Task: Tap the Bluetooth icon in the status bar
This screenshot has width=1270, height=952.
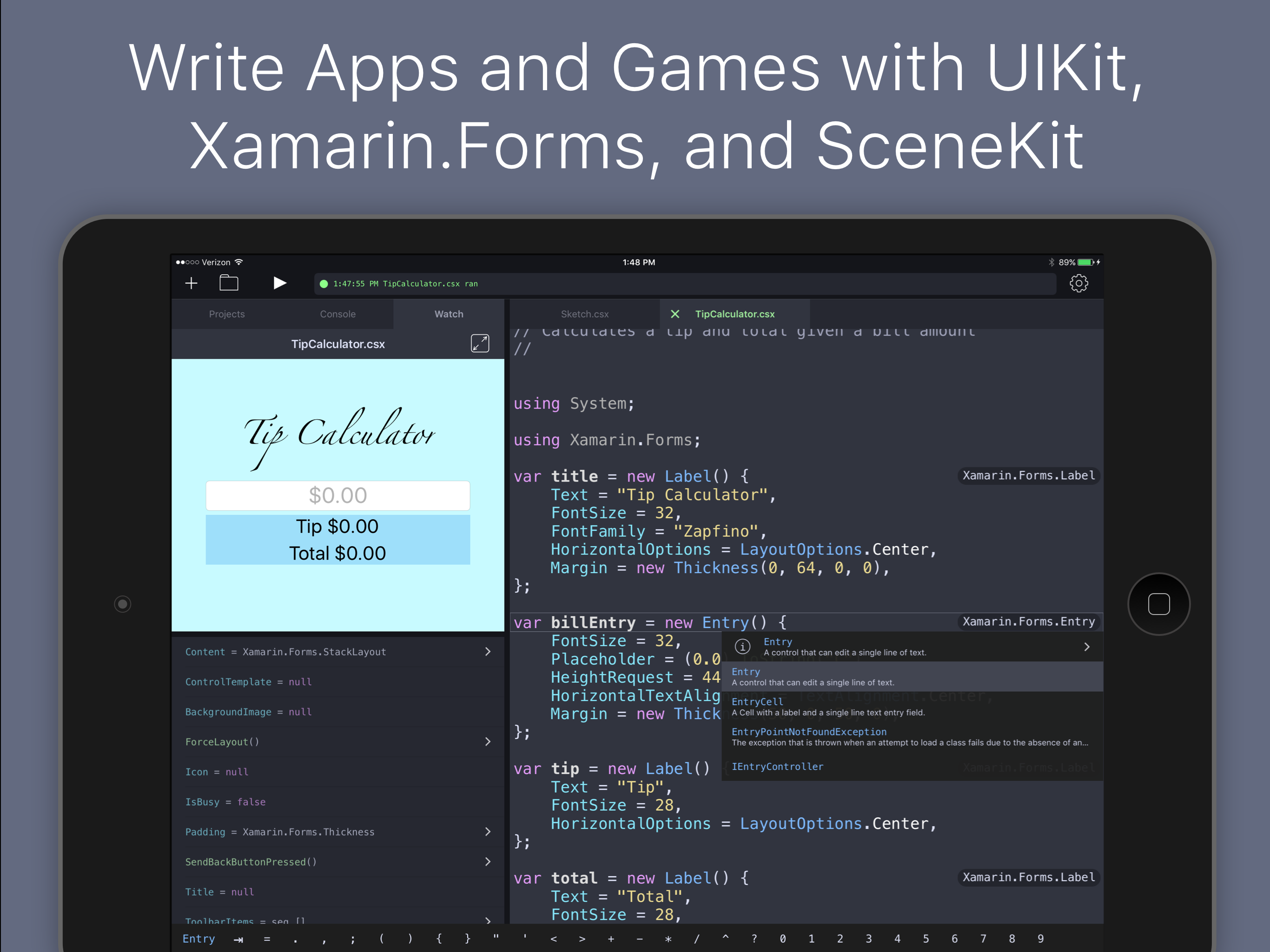Action: [1051, 262]
